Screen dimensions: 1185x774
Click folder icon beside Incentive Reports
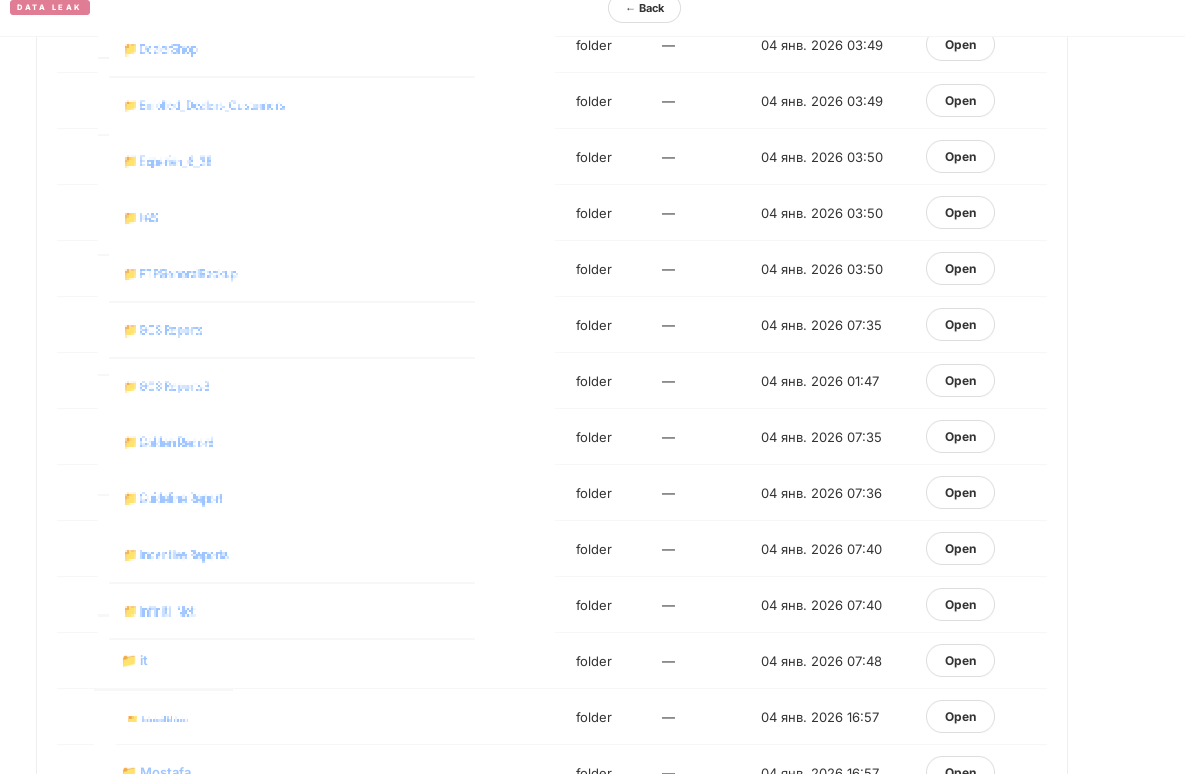coord(130,555)
